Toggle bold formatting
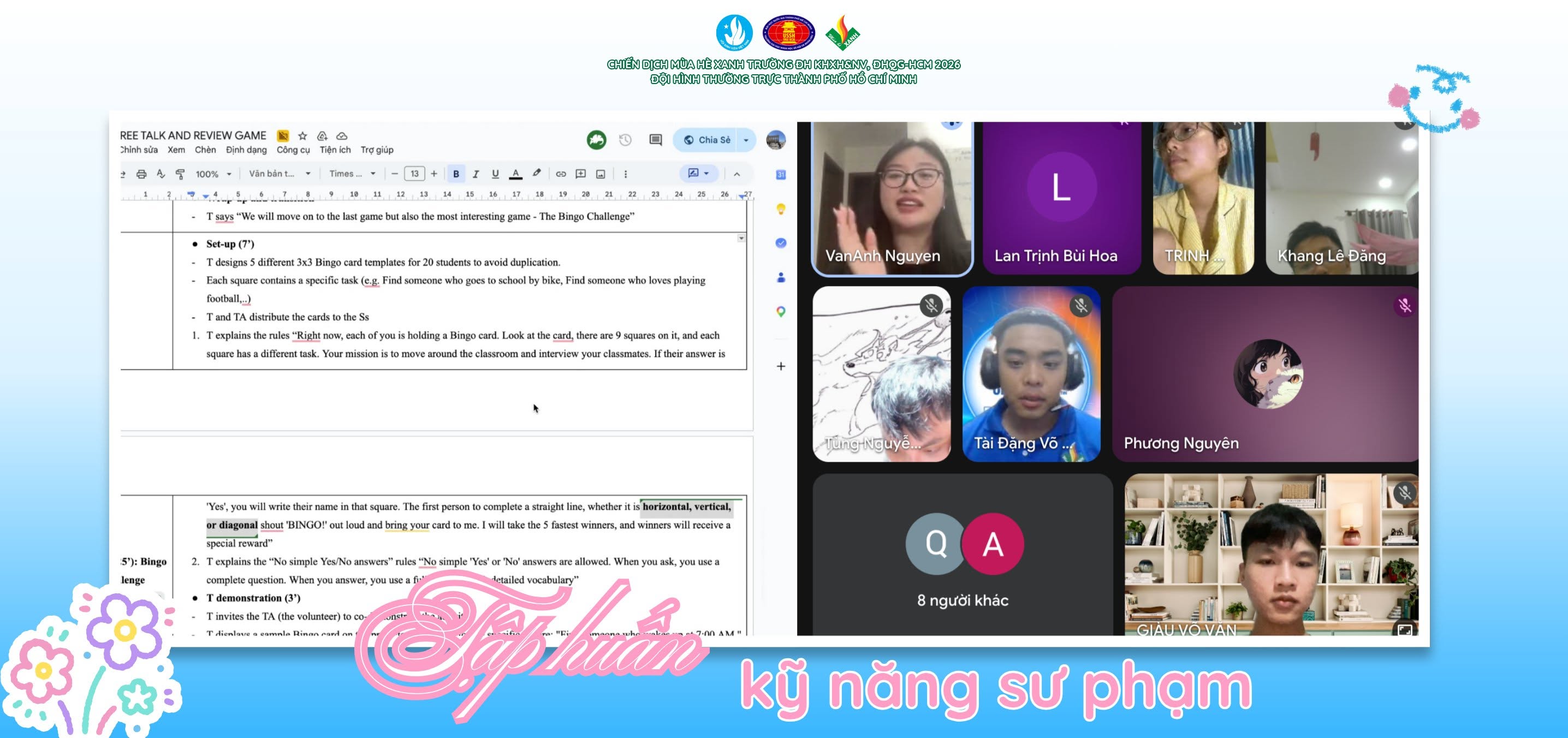1568x738 pixels. 456,174
